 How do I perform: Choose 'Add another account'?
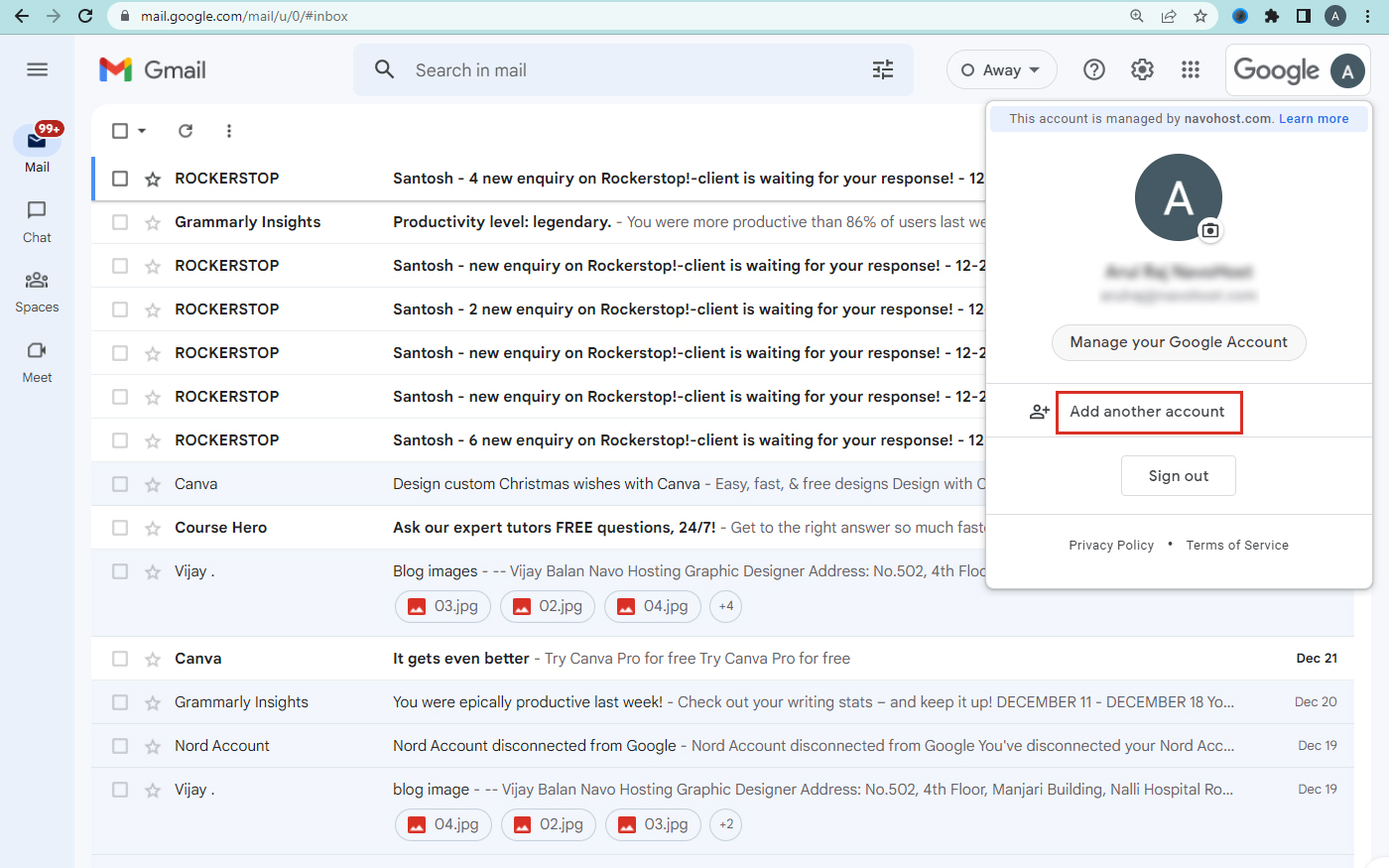1147,412
